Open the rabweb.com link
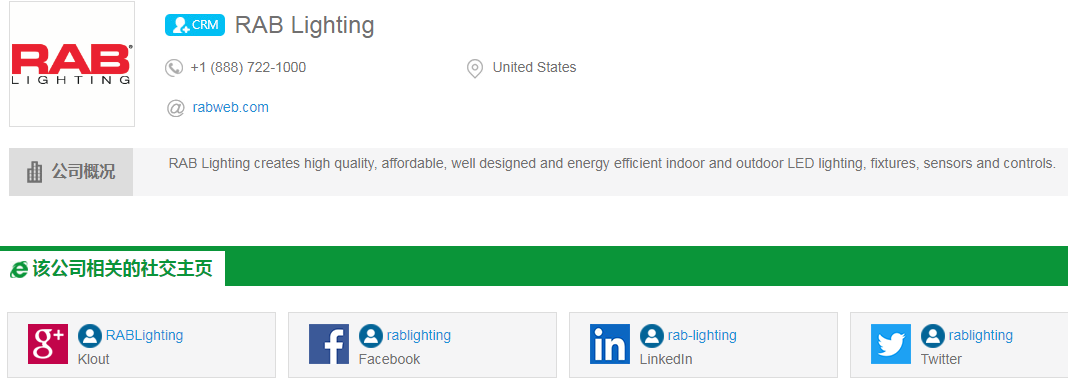 (231, 107)
